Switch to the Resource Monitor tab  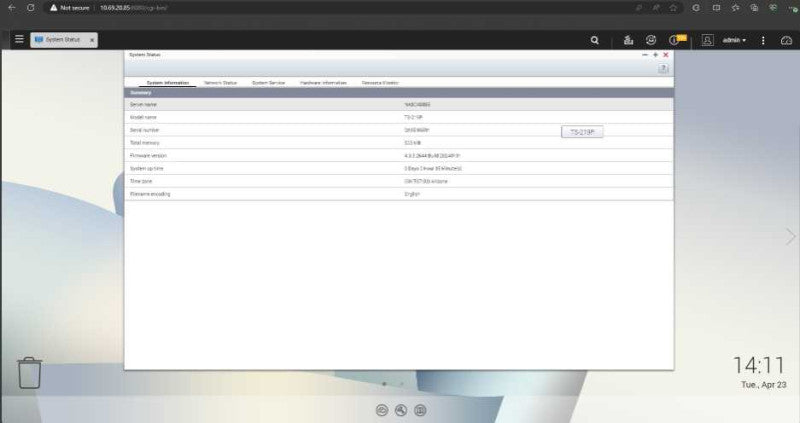point(380,83)
